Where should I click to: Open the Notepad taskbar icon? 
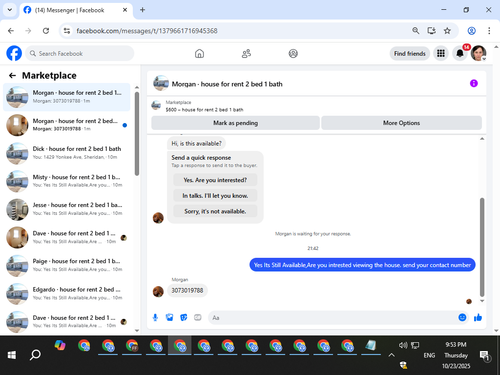click(370, 346)
